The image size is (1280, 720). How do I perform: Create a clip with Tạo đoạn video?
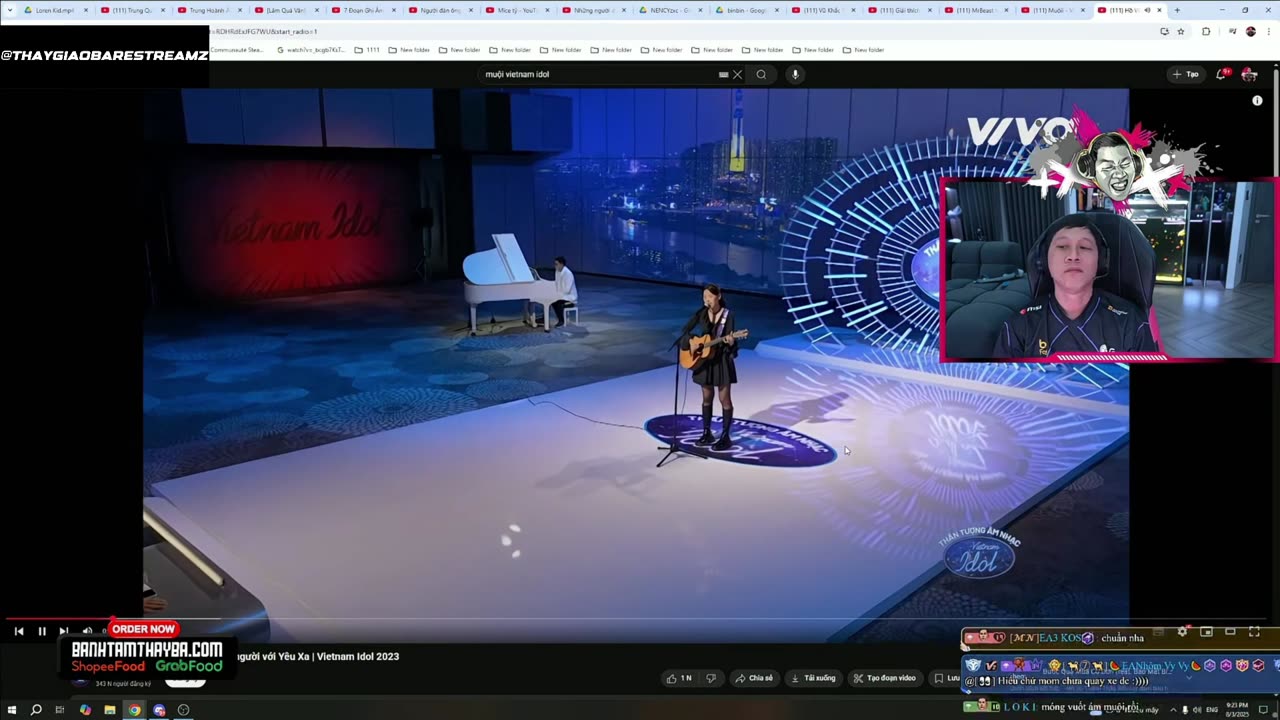click(885, 678)
